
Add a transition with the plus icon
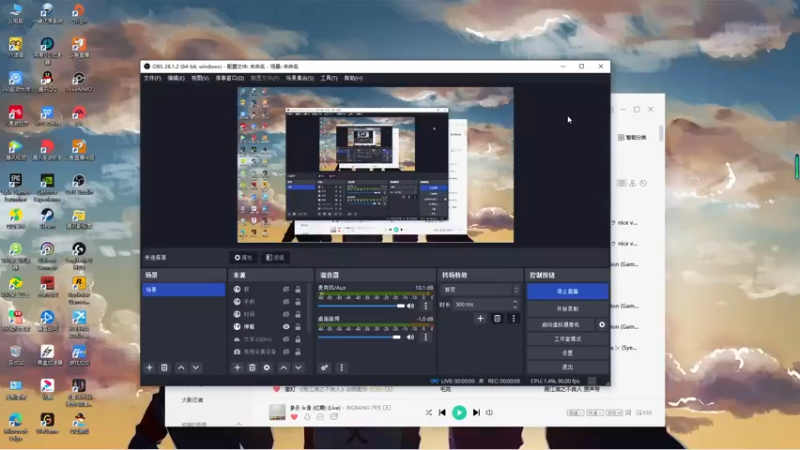[x=480, y=318]
